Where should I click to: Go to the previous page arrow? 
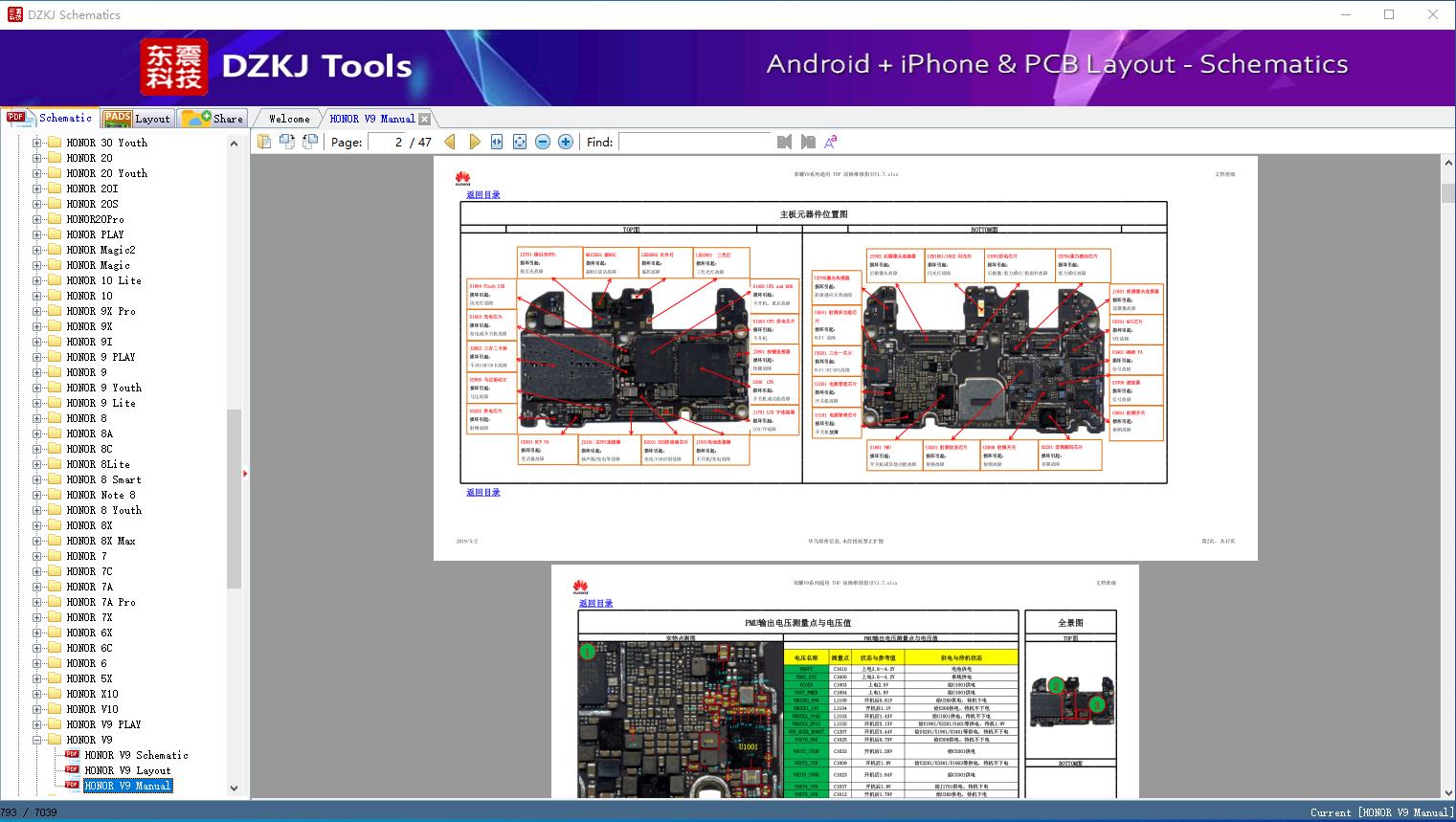pyautogui.click(x=450, y=142)
